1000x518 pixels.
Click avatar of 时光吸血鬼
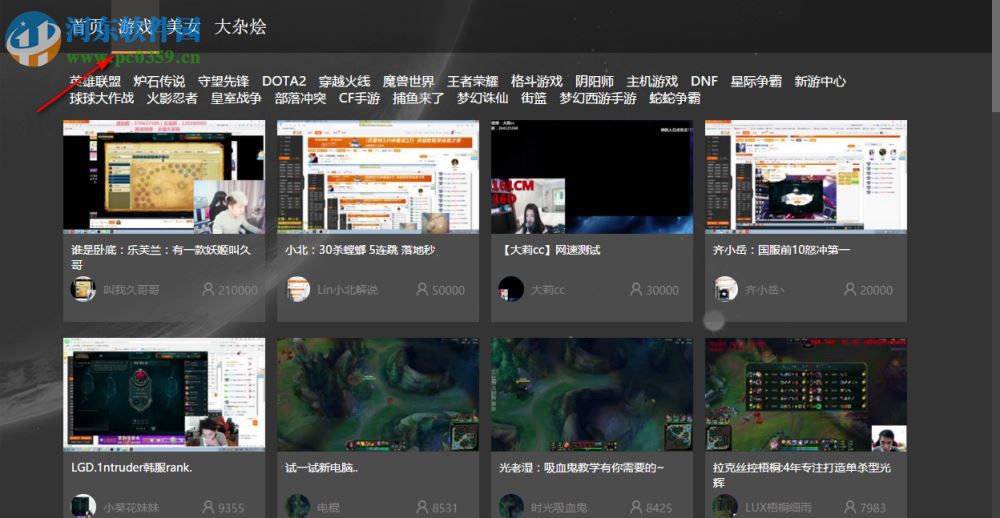point(511,507)
